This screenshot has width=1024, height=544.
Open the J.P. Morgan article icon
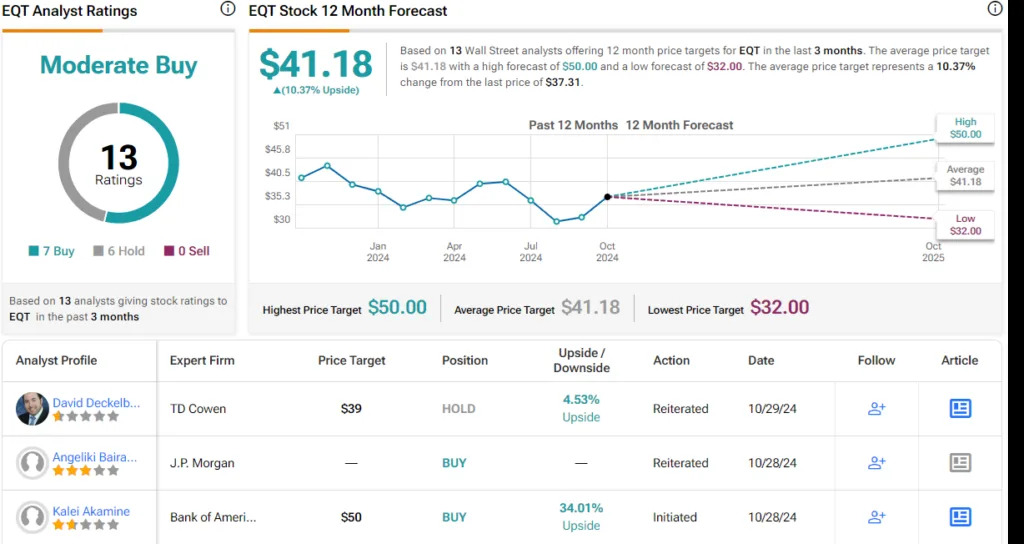pyautogui.click(x=960, y=462)
